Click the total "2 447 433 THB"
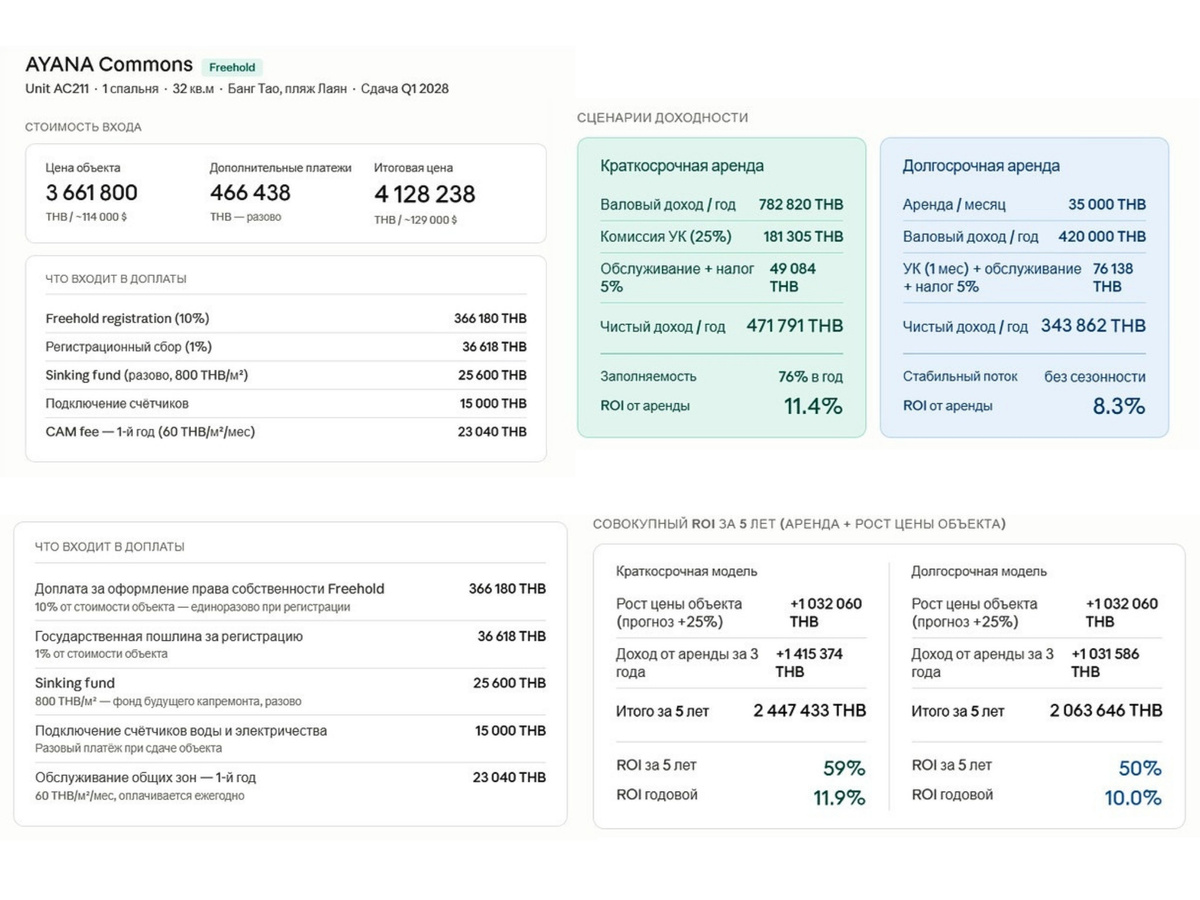The width and height of the screenshot is (1200, 900). [x=810, y=711]
